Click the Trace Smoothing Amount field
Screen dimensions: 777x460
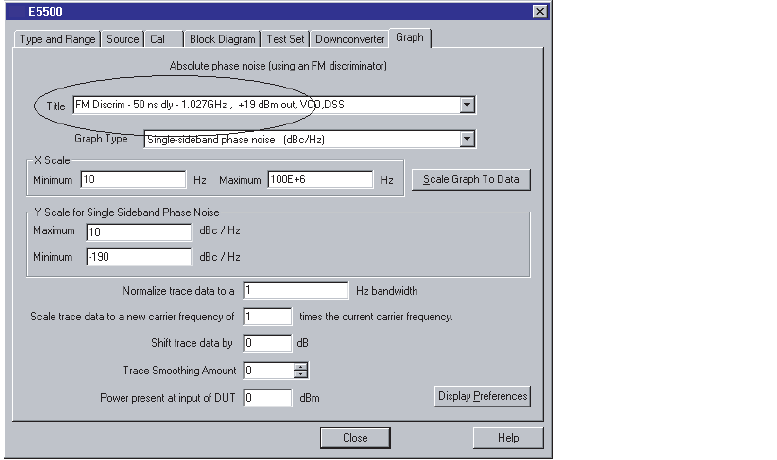tap(269, 370)
